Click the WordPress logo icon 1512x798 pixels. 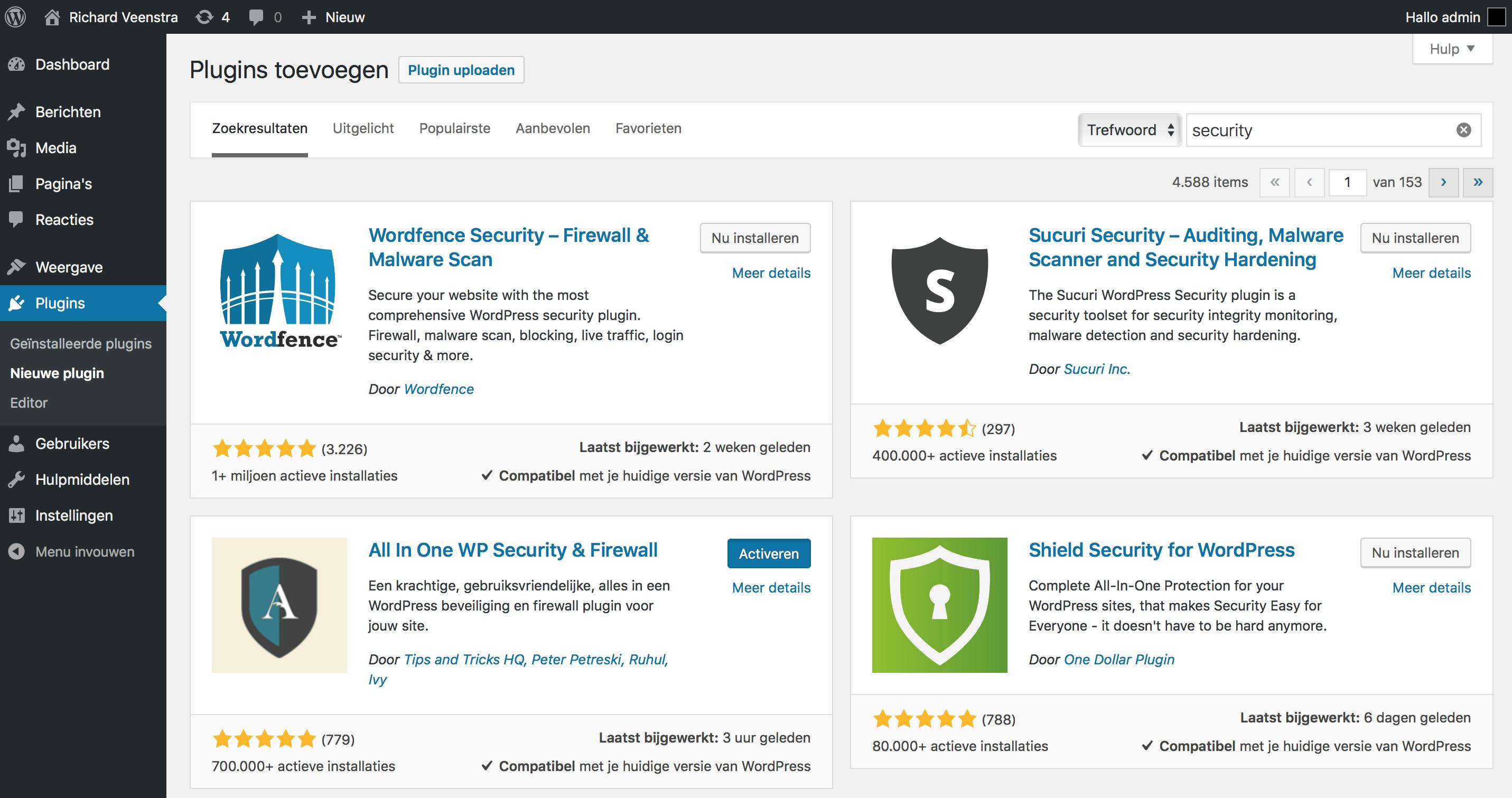click(x=16, y=16)
